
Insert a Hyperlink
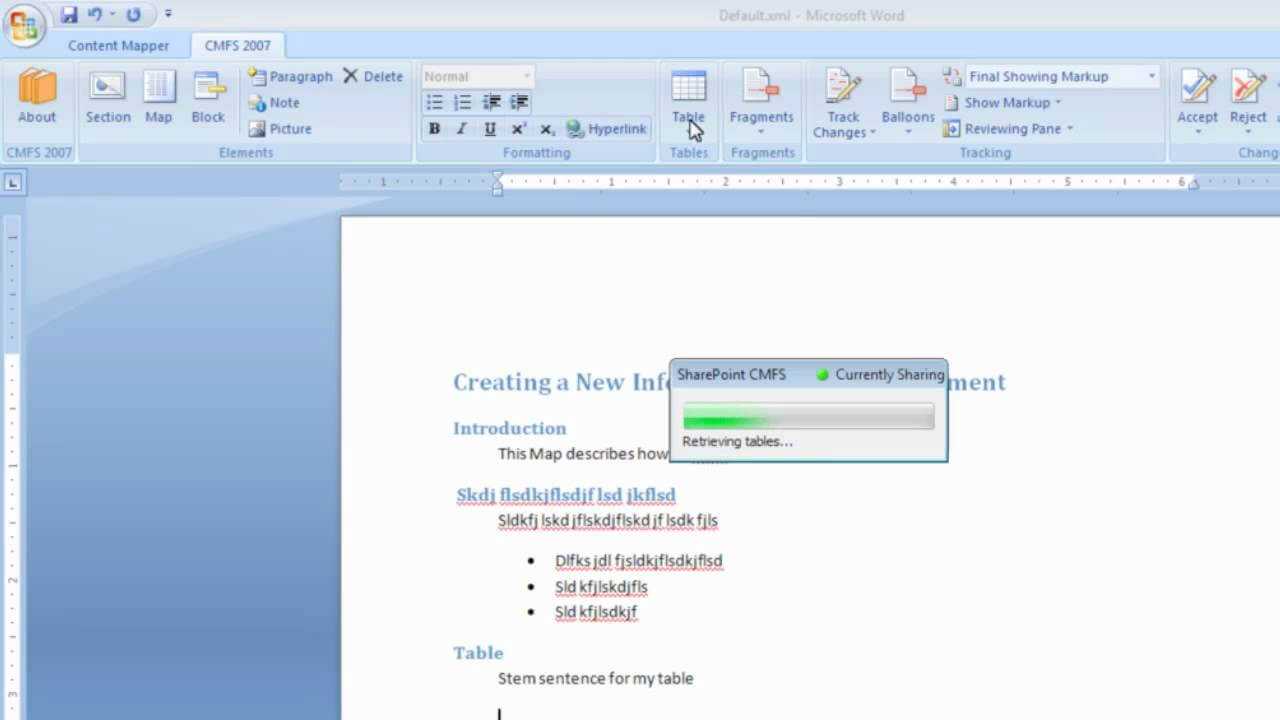pos(607,129)
